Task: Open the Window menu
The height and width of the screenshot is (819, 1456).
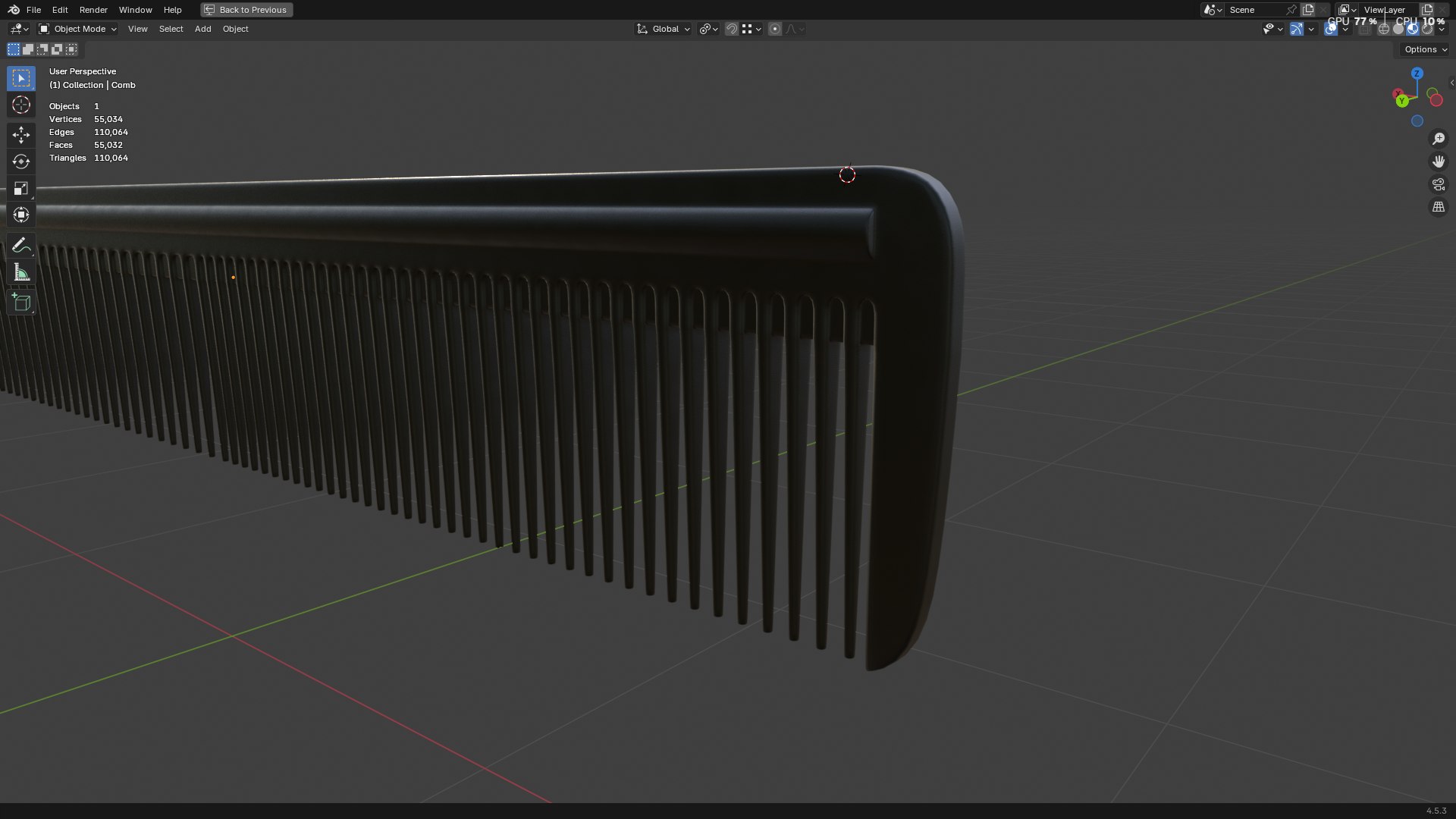Action: [135, 10]
